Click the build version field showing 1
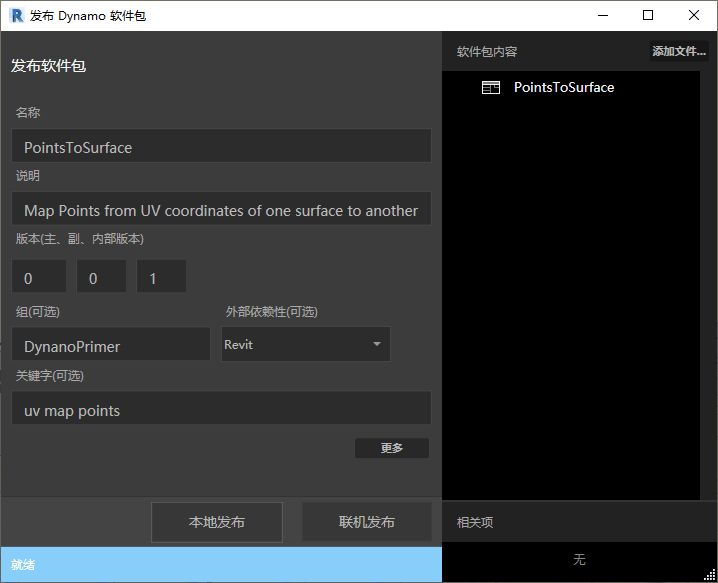Viewport: 718px width, 583px height. pyautogui.click(x=161, y=278)
